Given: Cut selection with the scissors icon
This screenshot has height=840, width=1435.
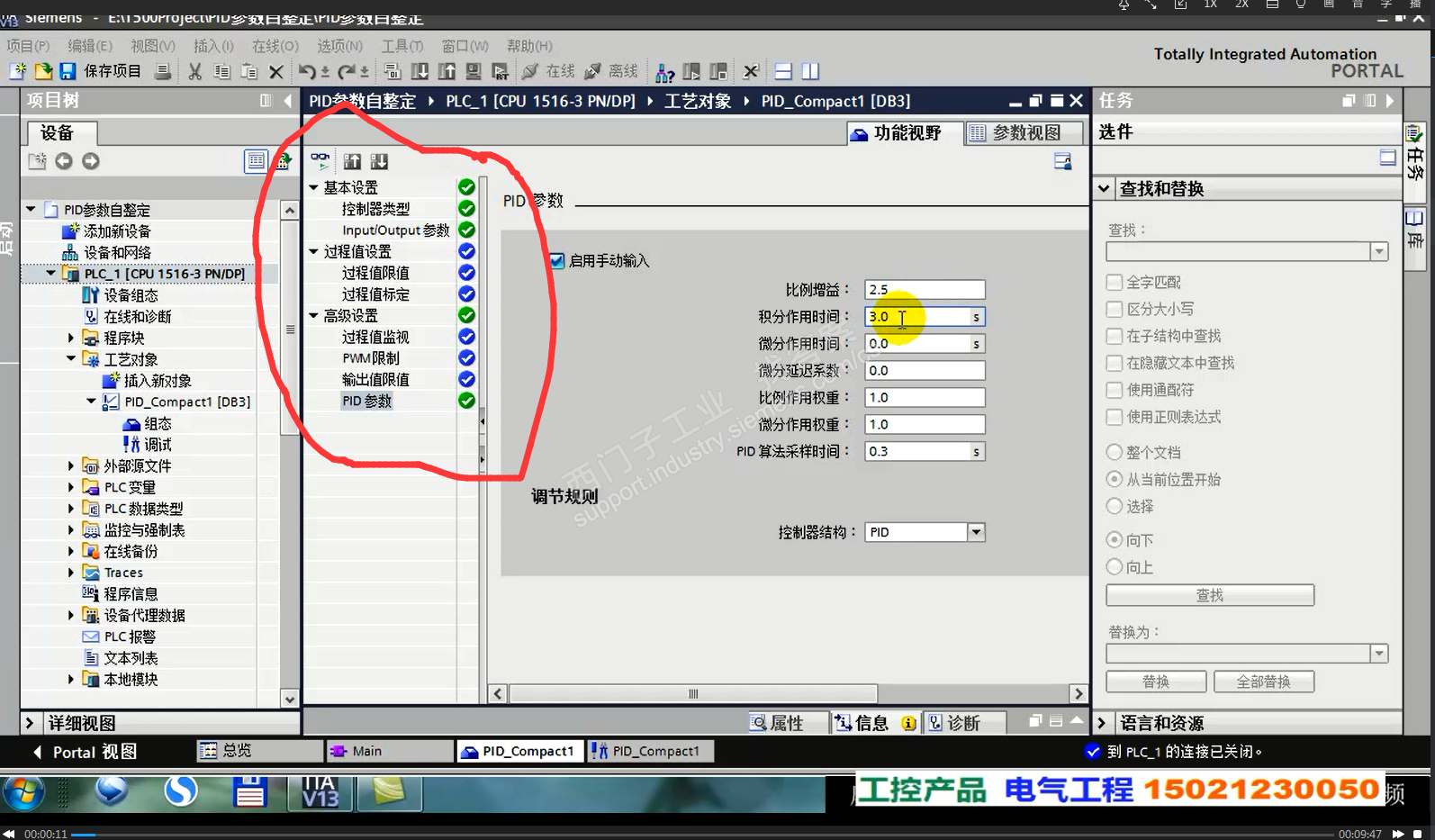Looking at the screenshot, I should pos(194,71).
